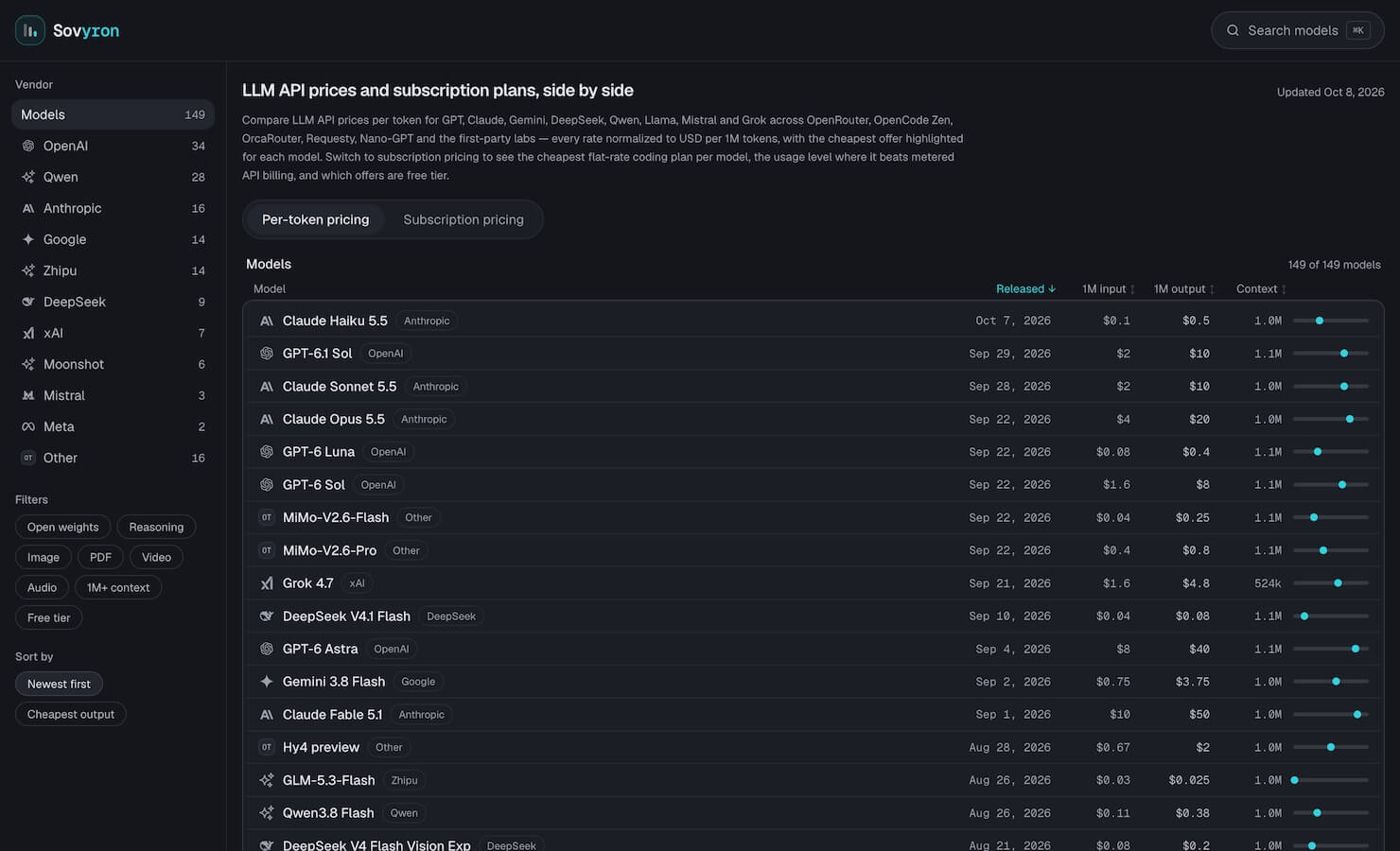Click the OpenAI vendor icon in sidebar
Screen dimensions: 1400x851
(28, 146)
